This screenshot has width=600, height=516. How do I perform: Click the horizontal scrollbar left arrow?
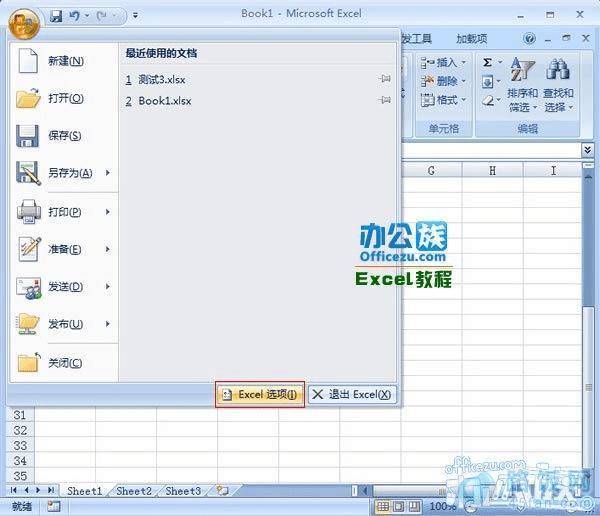365,490
